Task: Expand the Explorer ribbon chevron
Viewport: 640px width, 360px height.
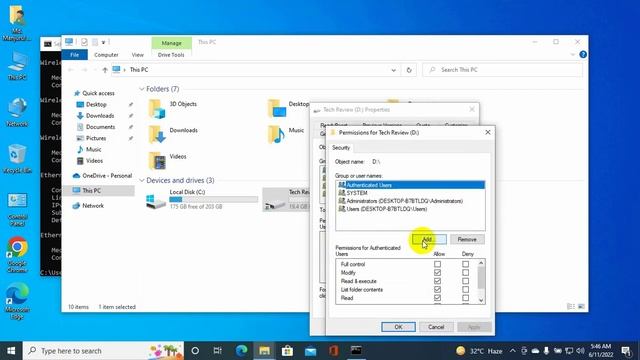Action: tap(572, 54)
